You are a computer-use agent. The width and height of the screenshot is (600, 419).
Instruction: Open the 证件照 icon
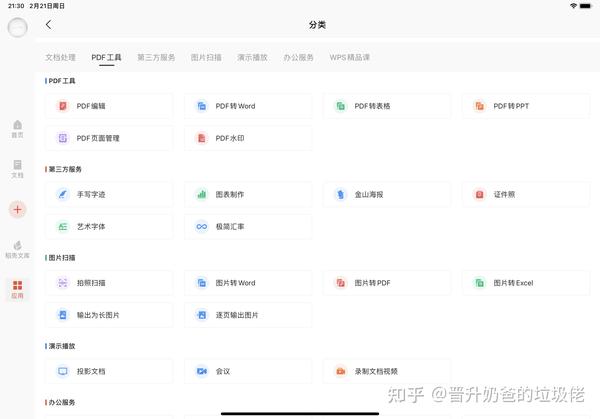tap(479, 194)
